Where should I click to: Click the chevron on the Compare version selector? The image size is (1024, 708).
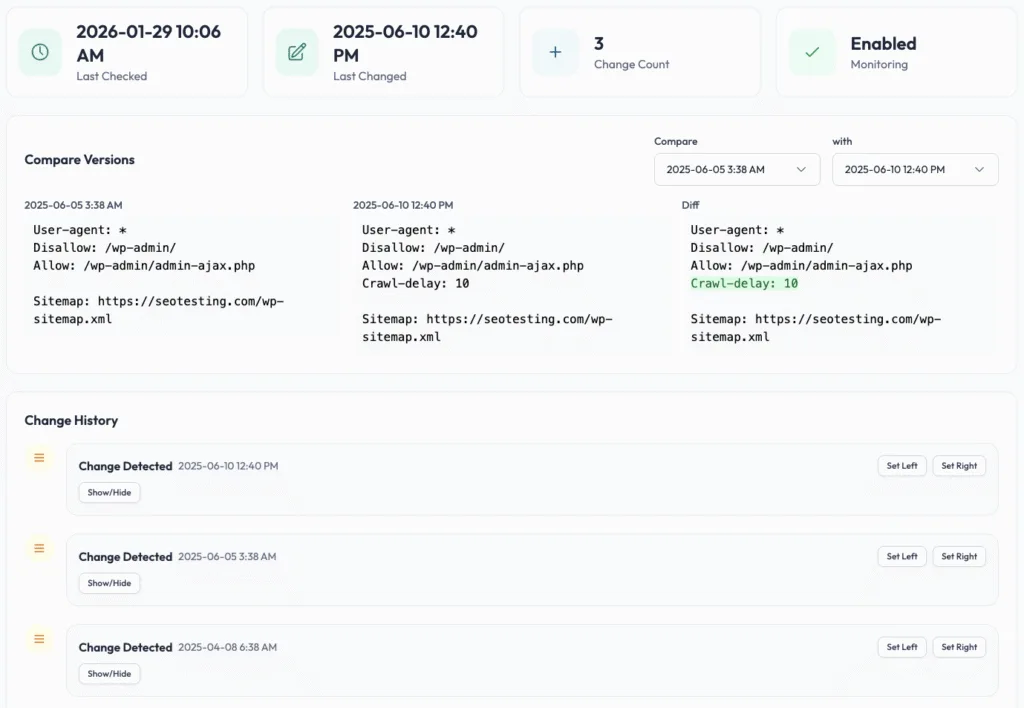click(803, 169)
